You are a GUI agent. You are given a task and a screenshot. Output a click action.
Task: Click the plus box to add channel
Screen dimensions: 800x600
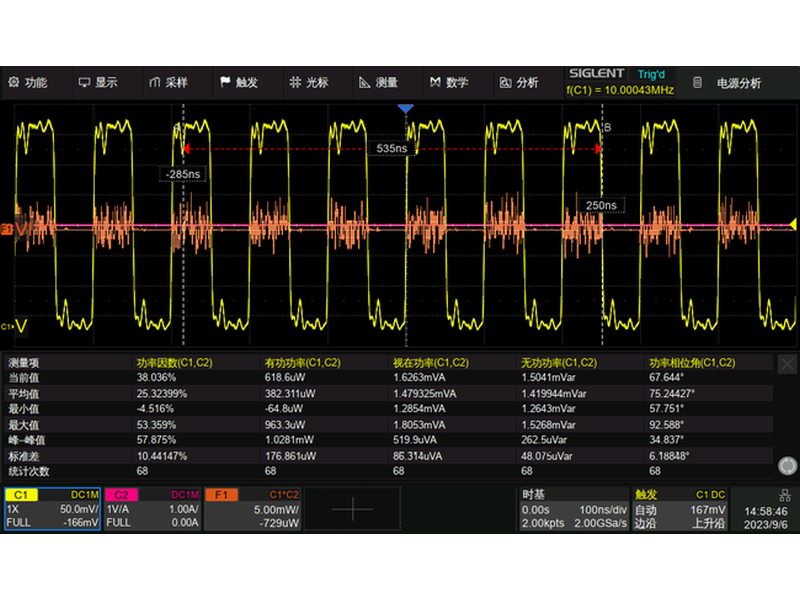[x=352, y=508]
